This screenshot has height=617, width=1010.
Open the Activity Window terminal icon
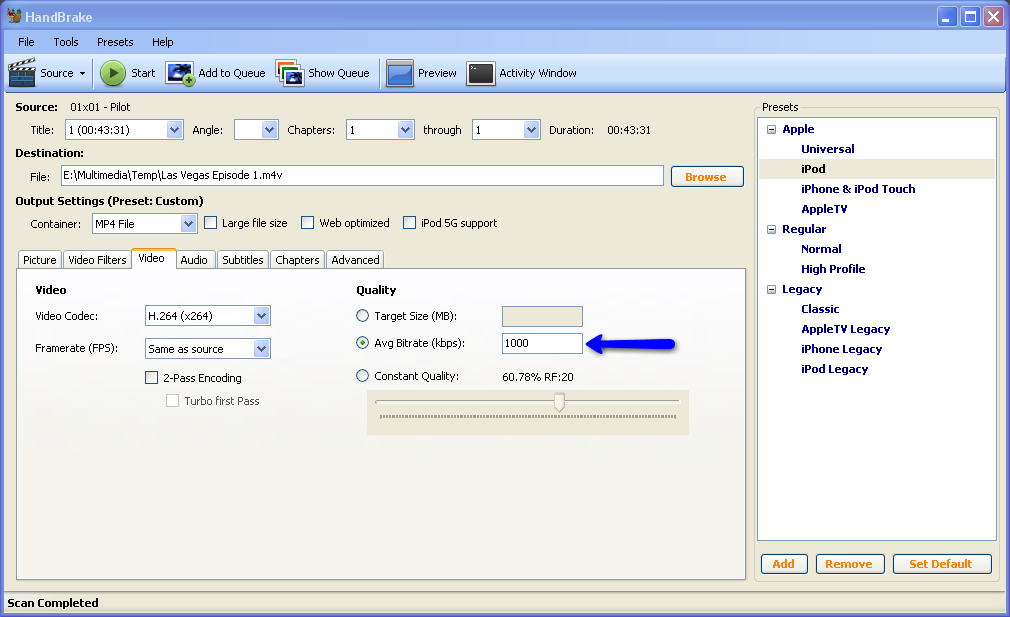tap(481, 73)
